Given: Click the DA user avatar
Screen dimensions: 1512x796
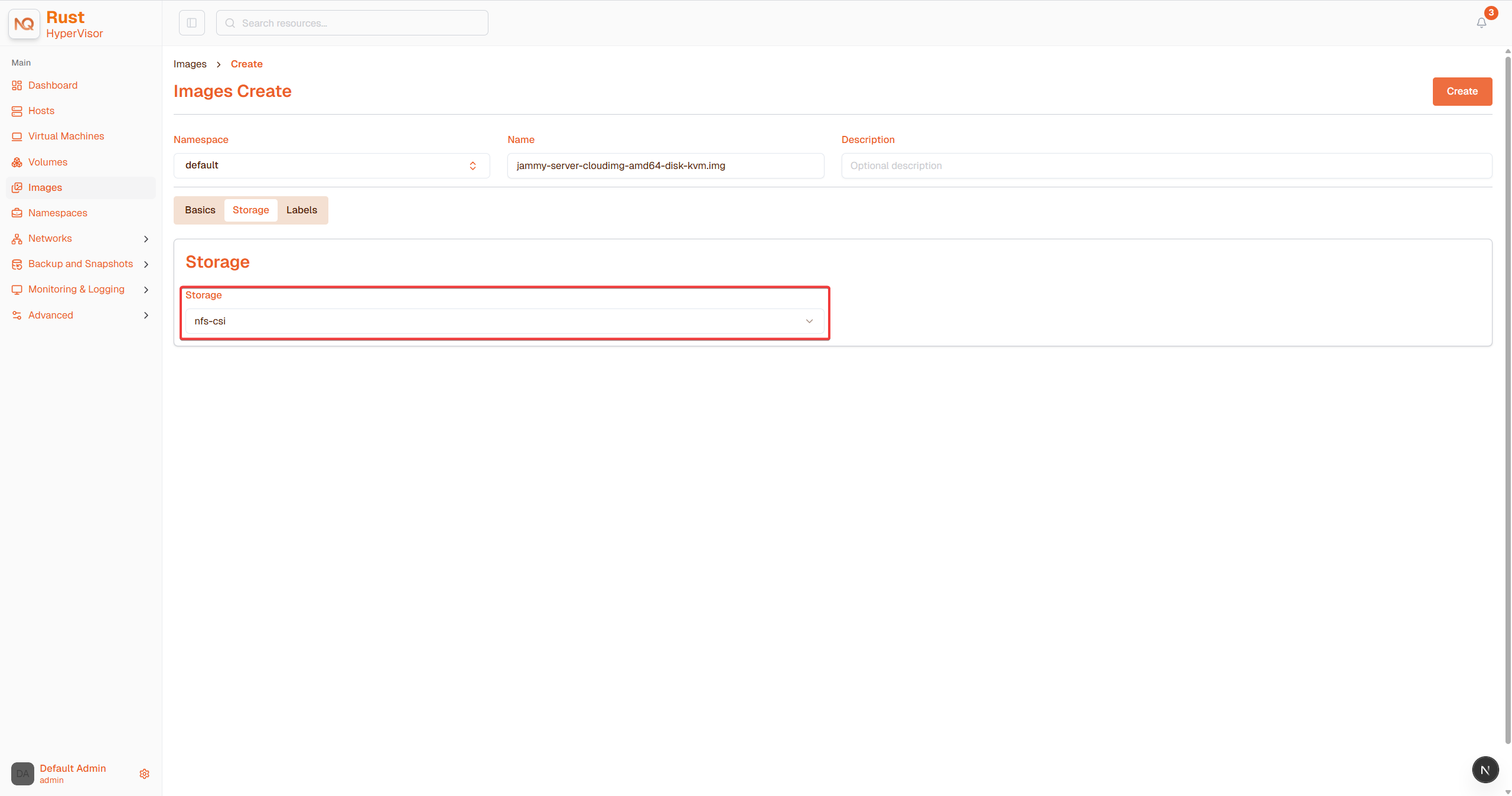Looking at the screenshot, I should tap(22, 774).
